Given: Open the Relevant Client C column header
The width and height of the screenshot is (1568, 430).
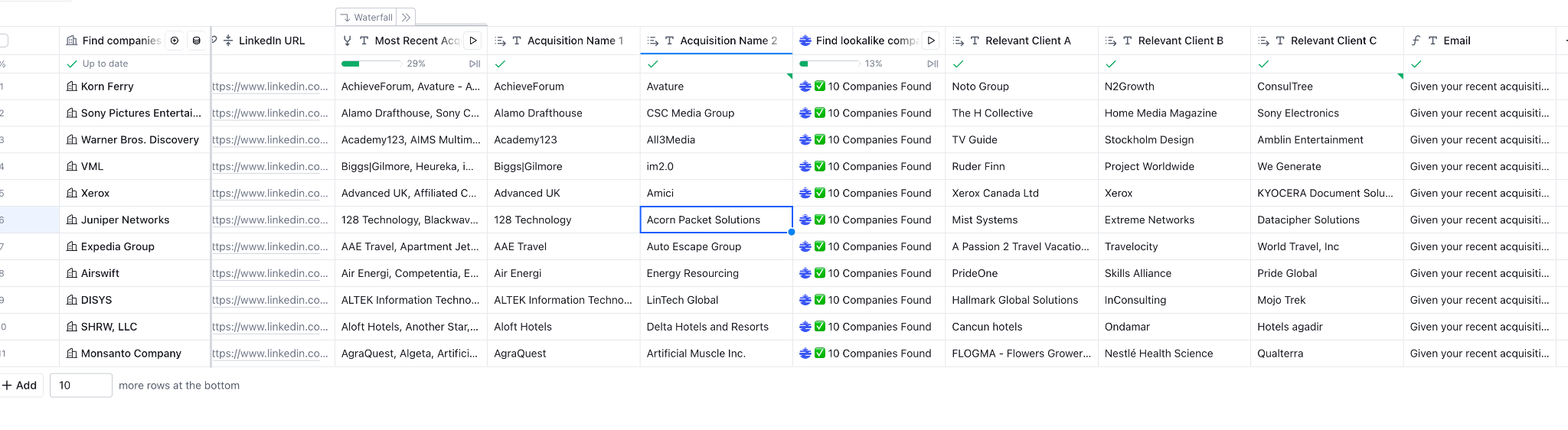Looking at the screenshot, I should [1327, 41].
